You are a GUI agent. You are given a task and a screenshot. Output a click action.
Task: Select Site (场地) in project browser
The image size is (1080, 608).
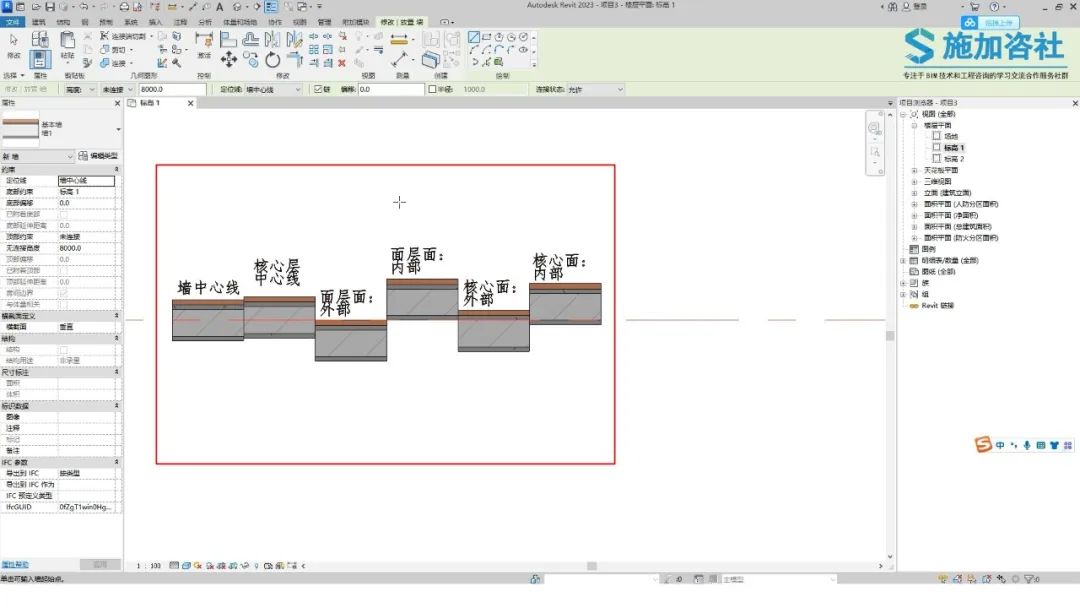(951, 136)
